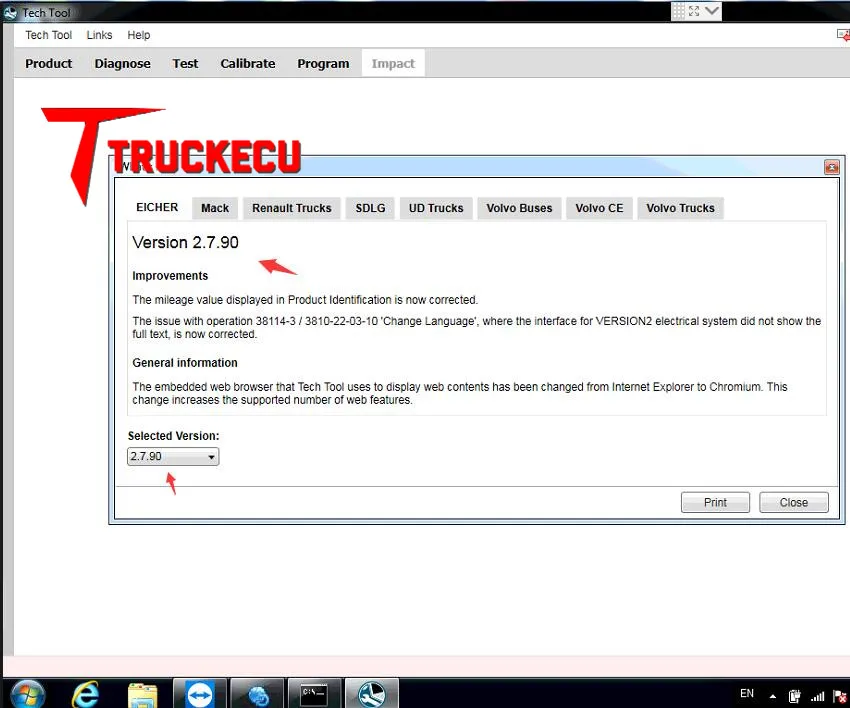The height and width of the screenshot is (708, 850).
Task: Click the grid icon in top toolbar
Action: pos(679,11)
